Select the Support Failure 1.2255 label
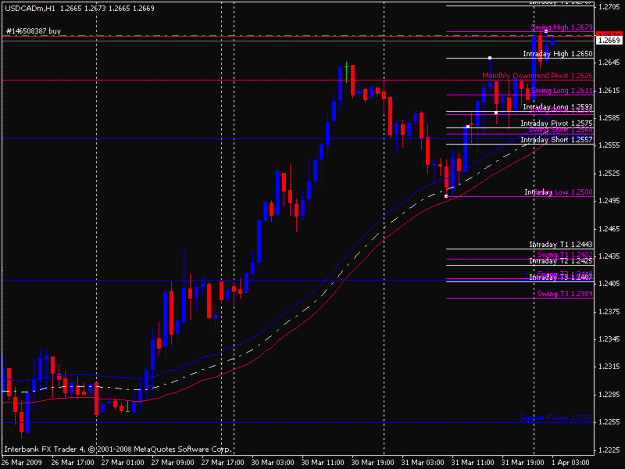Image resolution: width=625 pixels, height=469 pixels. pos(556,418)
